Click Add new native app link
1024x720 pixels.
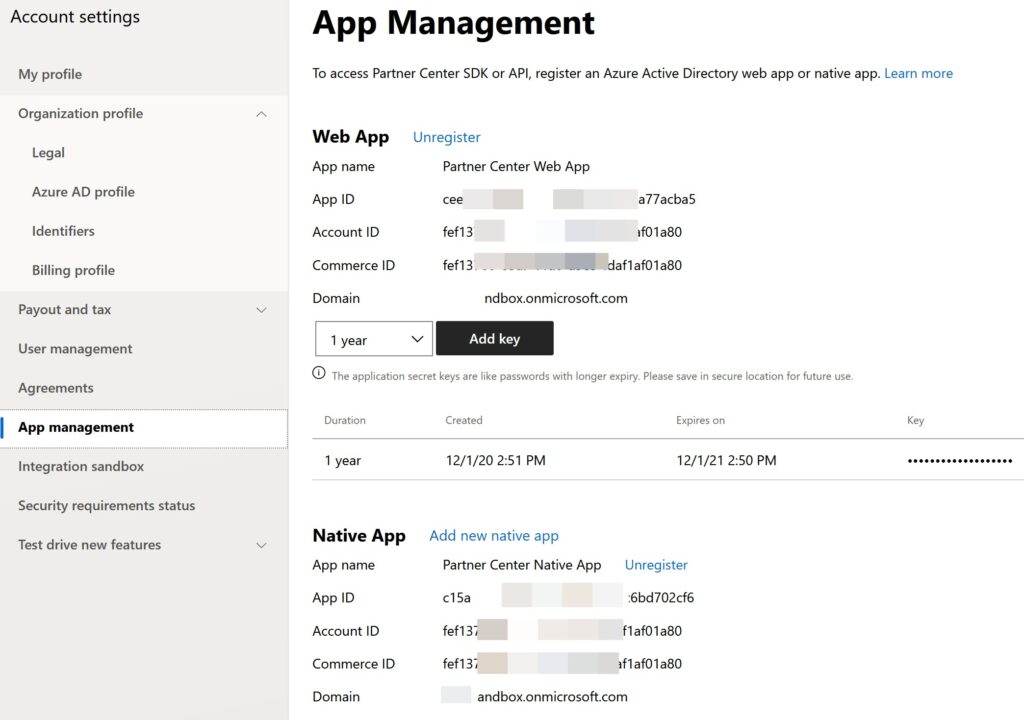click(494, 536)
